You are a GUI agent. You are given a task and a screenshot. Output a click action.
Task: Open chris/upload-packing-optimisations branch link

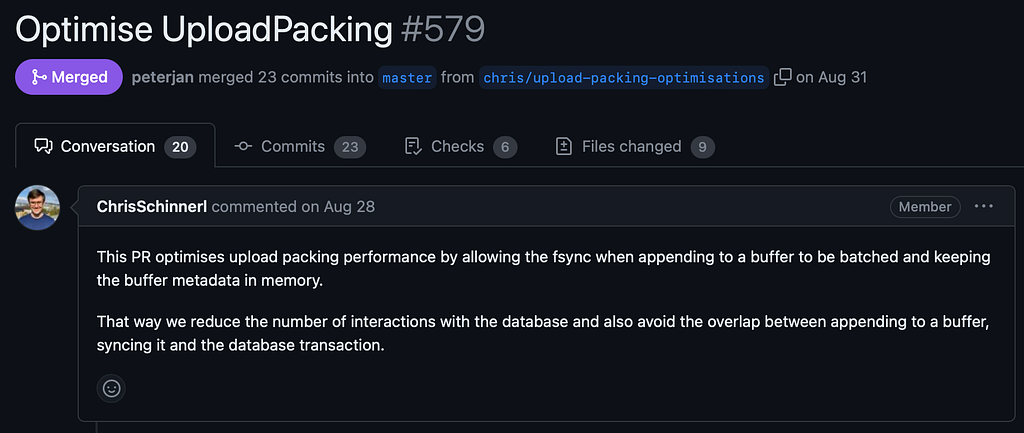coord(624,78)
